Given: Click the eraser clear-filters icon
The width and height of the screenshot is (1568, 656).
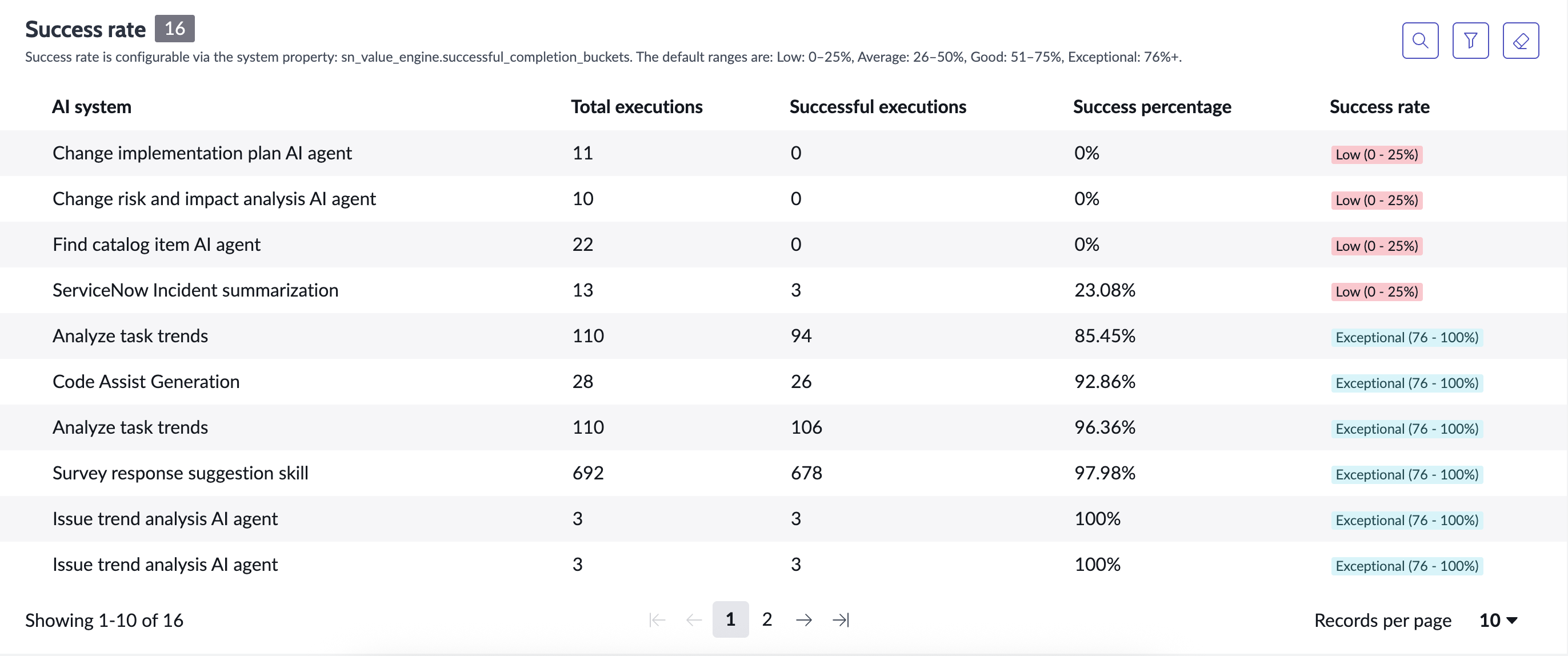Looking at the screenshot, I should (1520, 41).
